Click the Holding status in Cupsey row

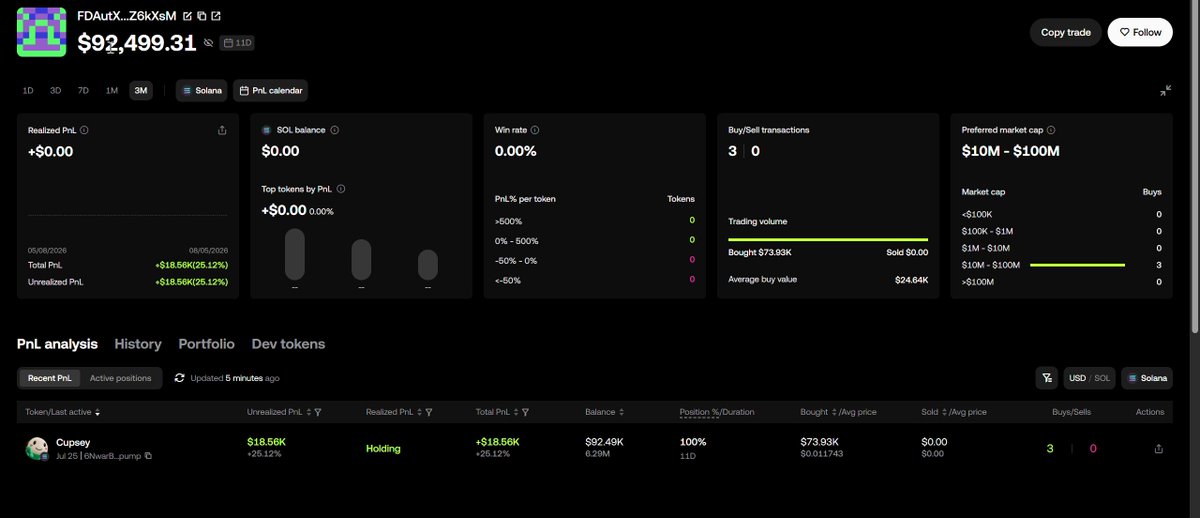(383, 449)
